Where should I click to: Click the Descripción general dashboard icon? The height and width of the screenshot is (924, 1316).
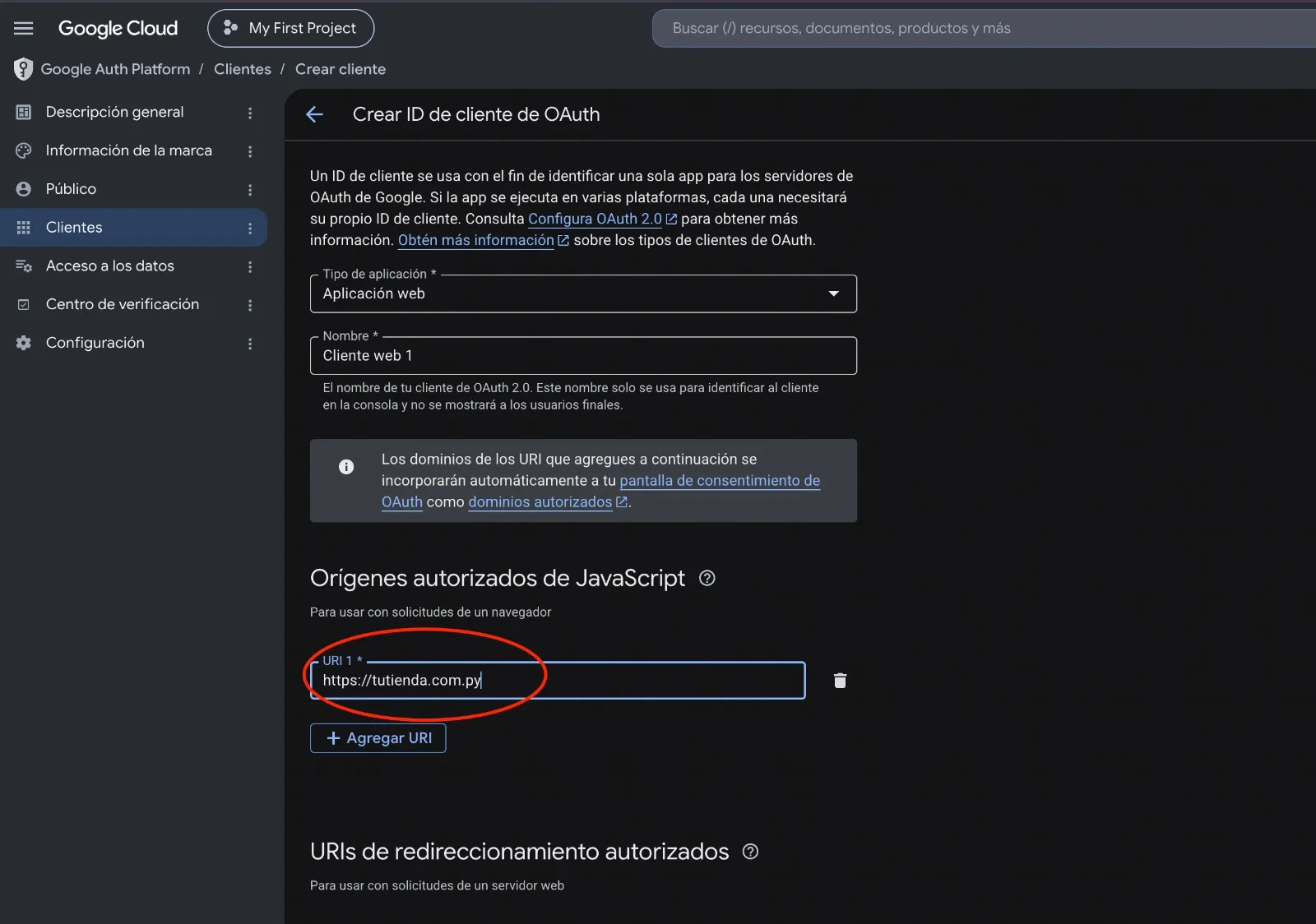tap(24, 112)
